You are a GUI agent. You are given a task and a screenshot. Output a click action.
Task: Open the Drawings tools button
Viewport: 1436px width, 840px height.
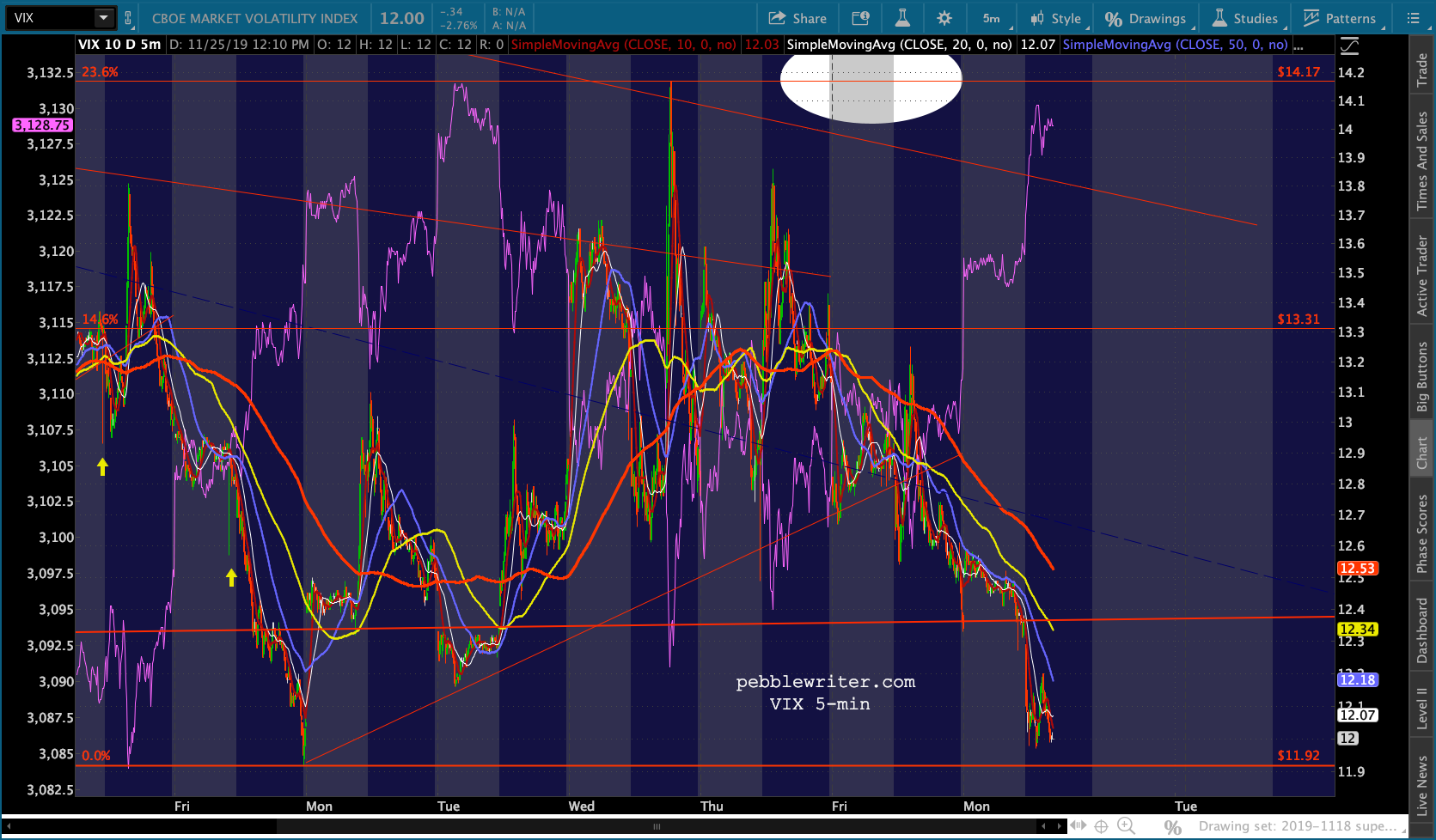click(1146, 18)
